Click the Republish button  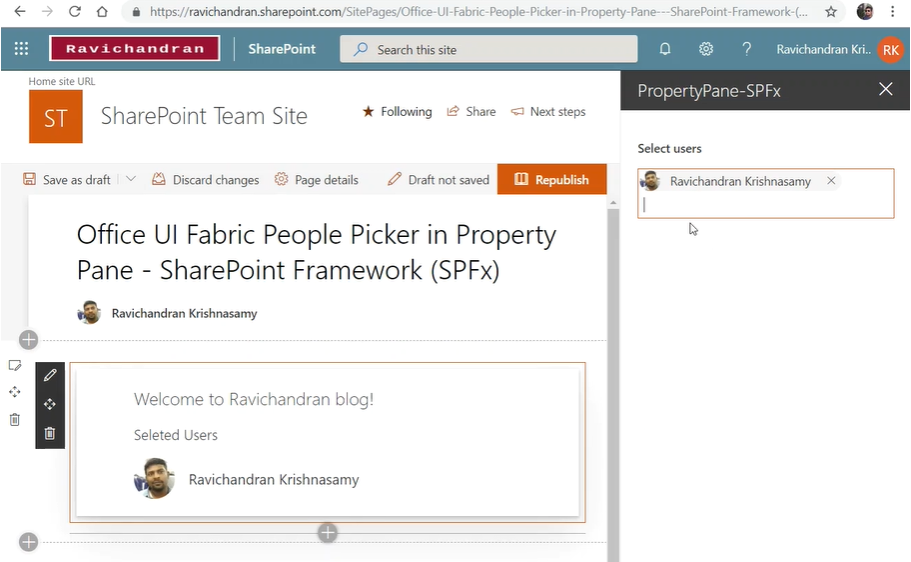pos(551,180)
